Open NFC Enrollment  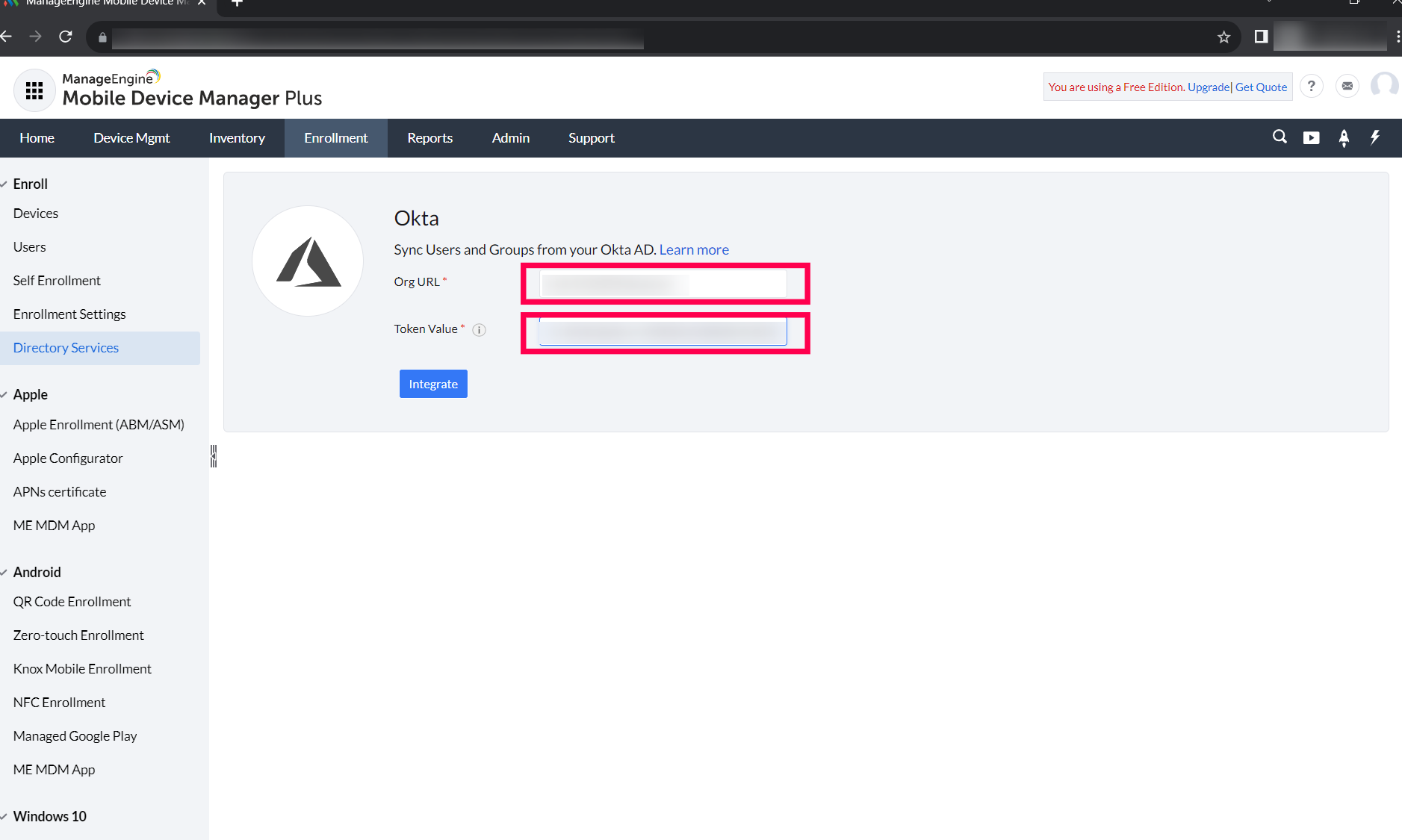60,703
